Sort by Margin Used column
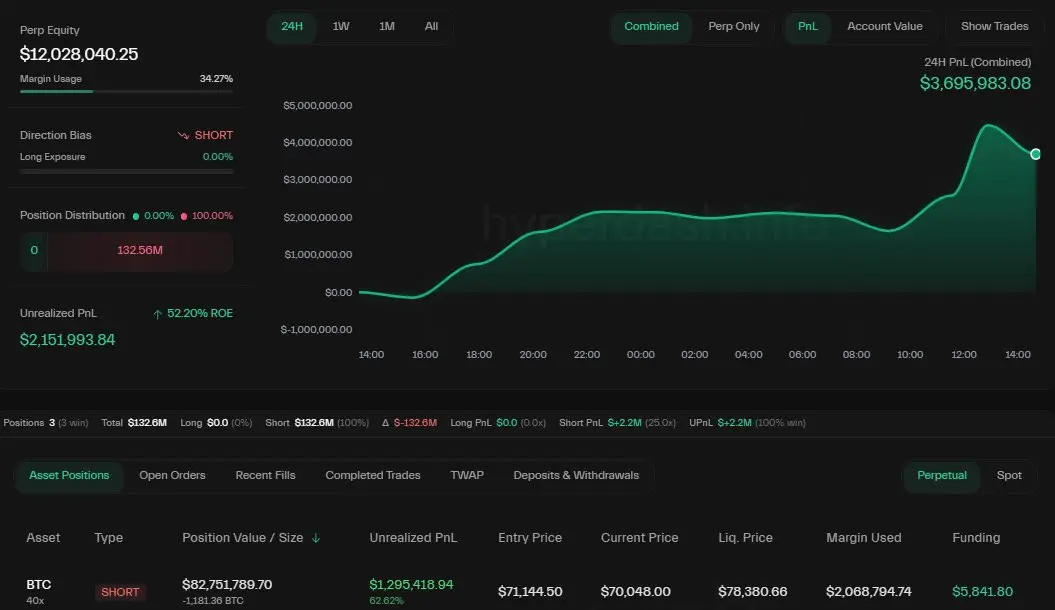 point(863,538)
